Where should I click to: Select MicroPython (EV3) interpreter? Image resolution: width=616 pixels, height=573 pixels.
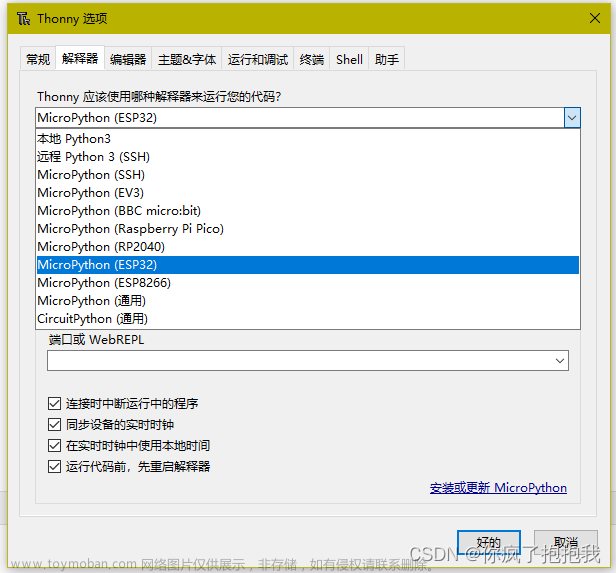(x=308, y=193)
